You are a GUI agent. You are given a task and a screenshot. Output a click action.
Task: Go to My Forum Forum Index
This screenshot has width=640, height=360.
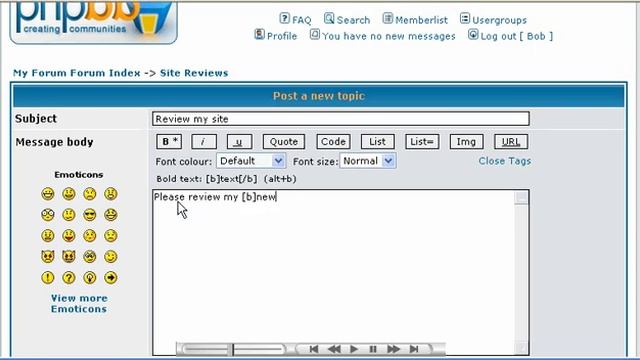pos(77,73)
